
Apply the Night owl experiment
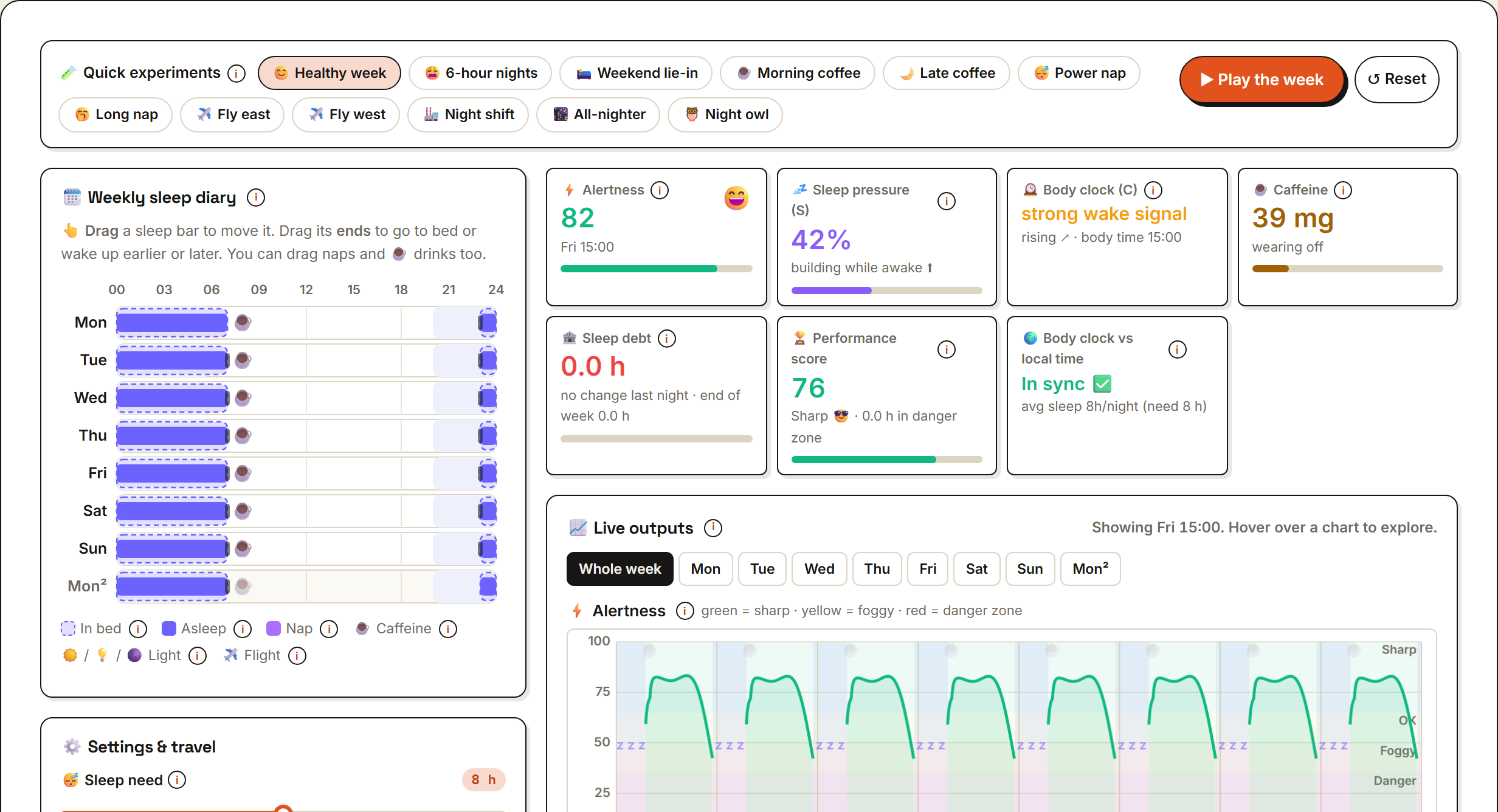point(725,114)
